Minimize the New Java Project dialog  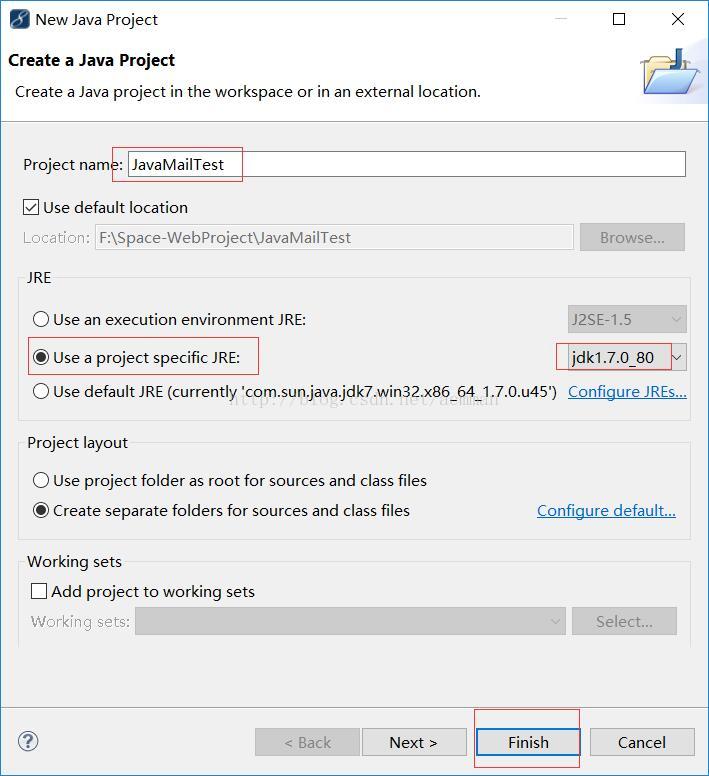click(561, 19)
